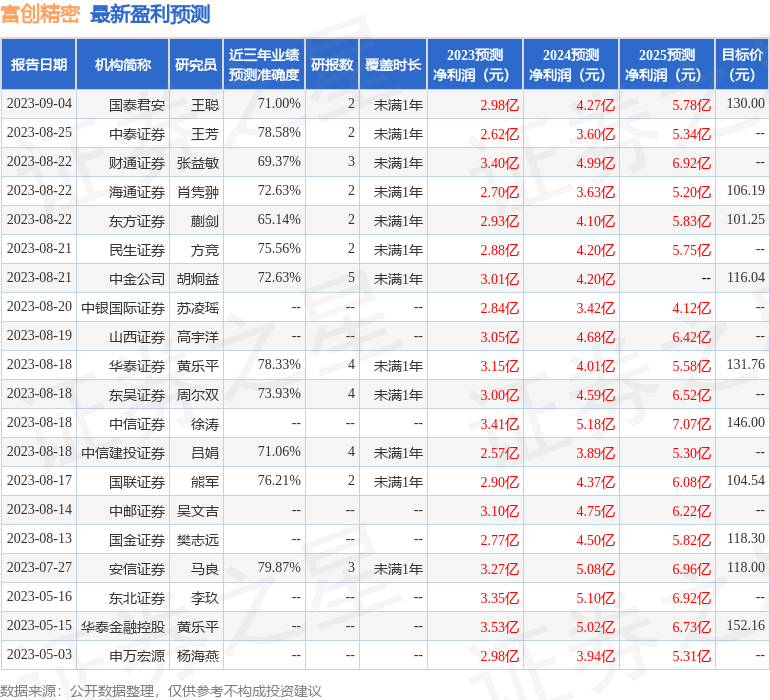This screenshot has width=770, height=700.
Task: Click institution 中邮证券
Action: pos(137,510)
